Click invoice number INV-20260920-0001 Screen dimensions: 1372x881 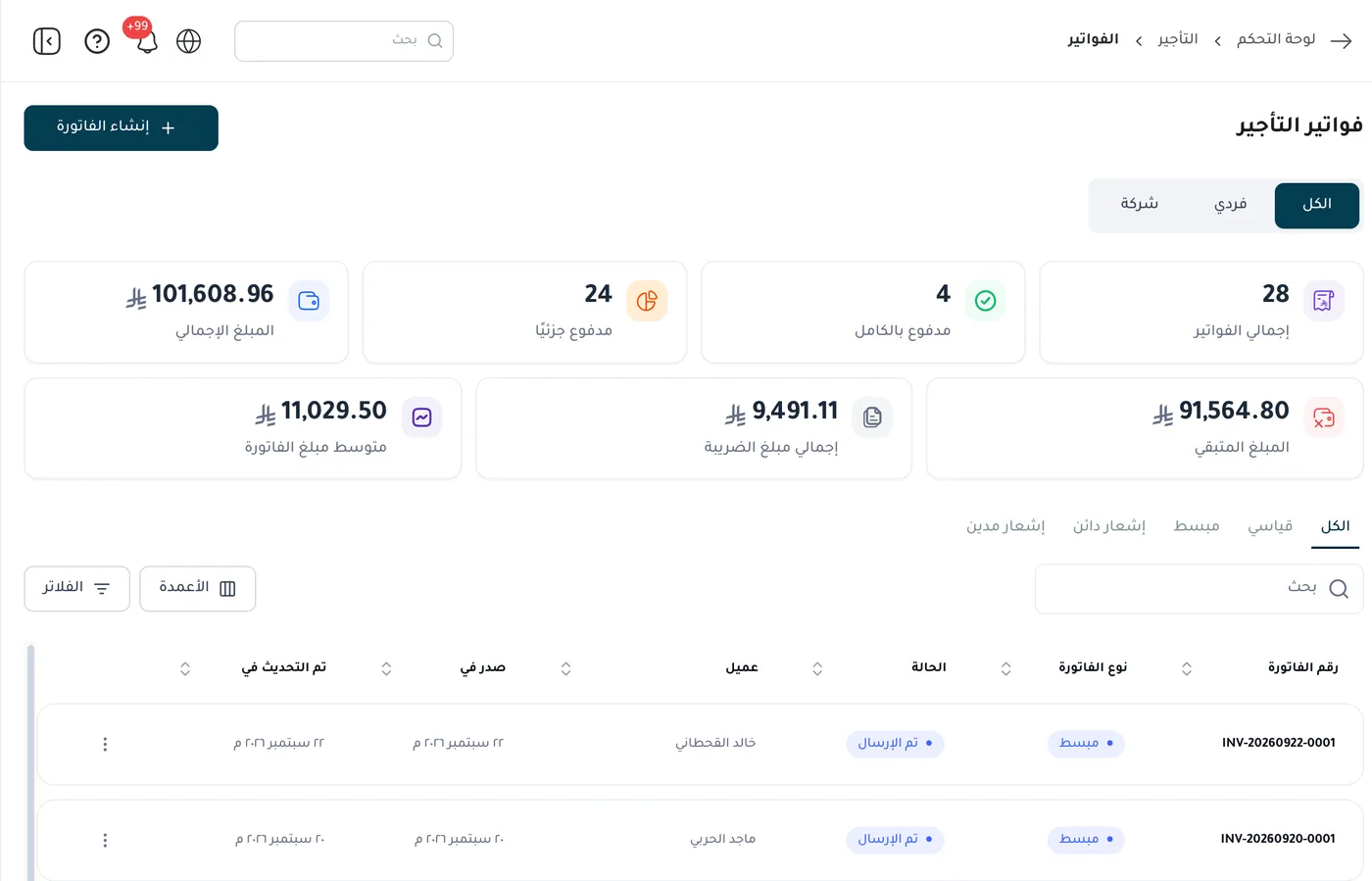point(1278,839)
